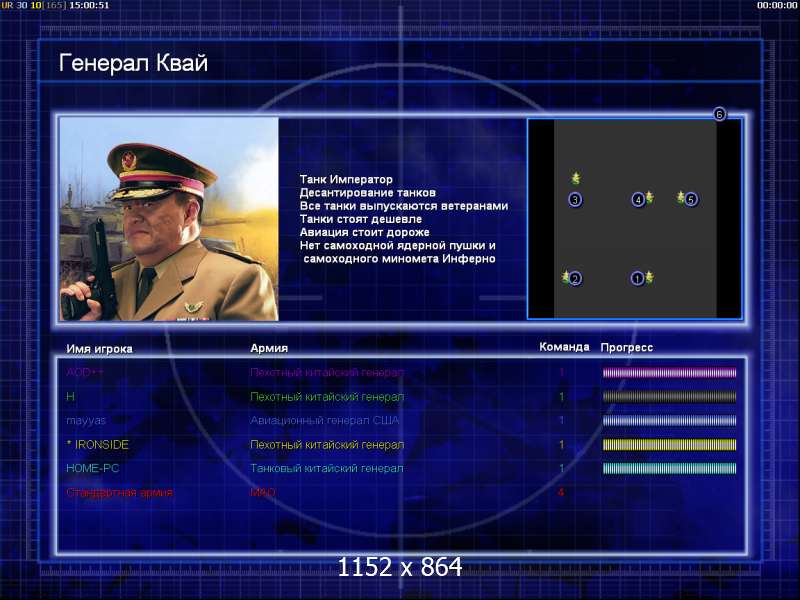Click 'Танковый китайский генерал' army text
The width and height of the screenshot is (800, 600).
(x=327, y=468)
